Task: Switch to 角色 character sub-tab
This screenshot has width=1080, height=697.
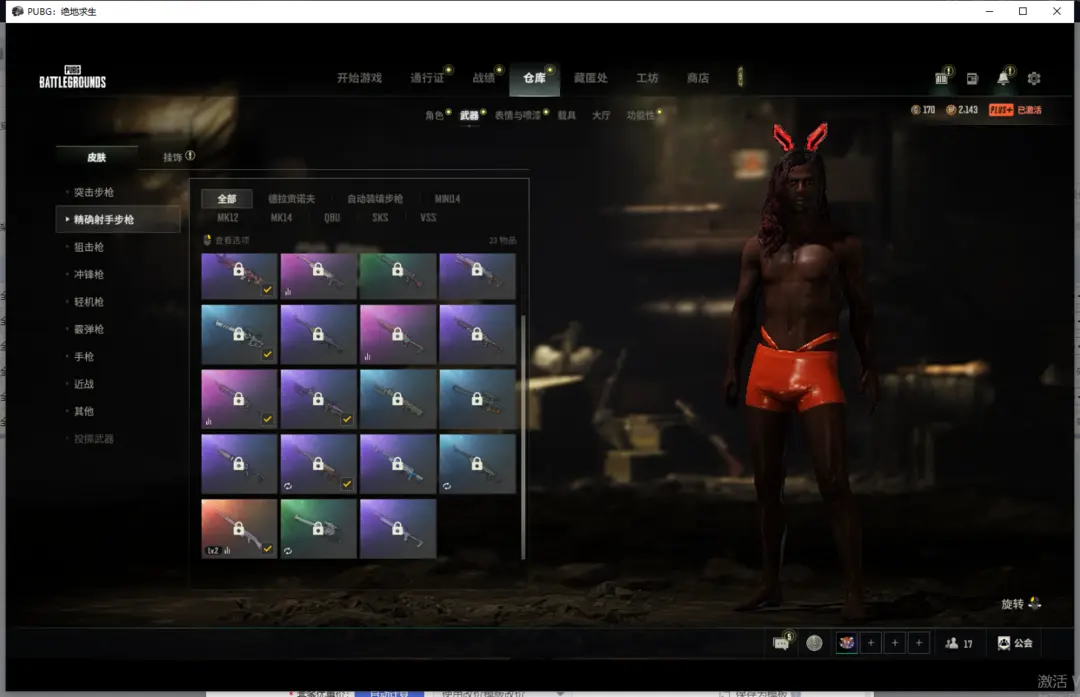Action: coord(434,115)
